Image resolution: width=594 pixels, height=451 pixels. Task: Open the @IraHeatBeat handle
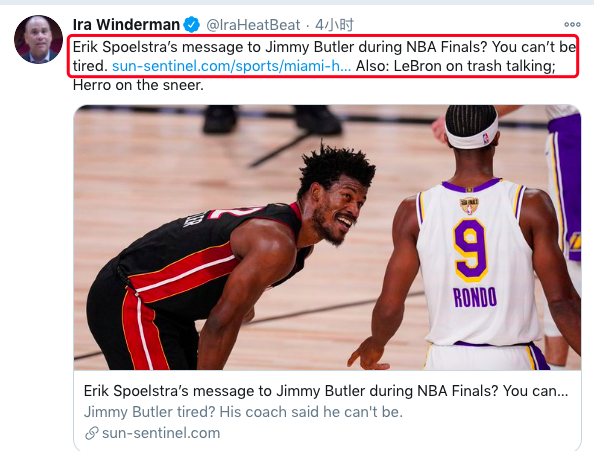click(x=253, y=25)
